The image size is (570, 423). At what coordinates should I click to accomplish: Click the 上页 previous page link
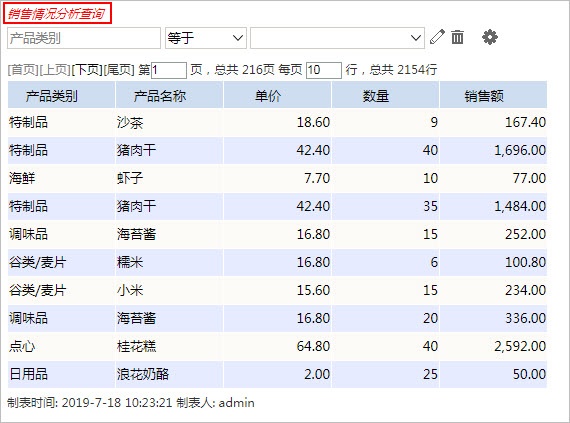coord(55,69)
